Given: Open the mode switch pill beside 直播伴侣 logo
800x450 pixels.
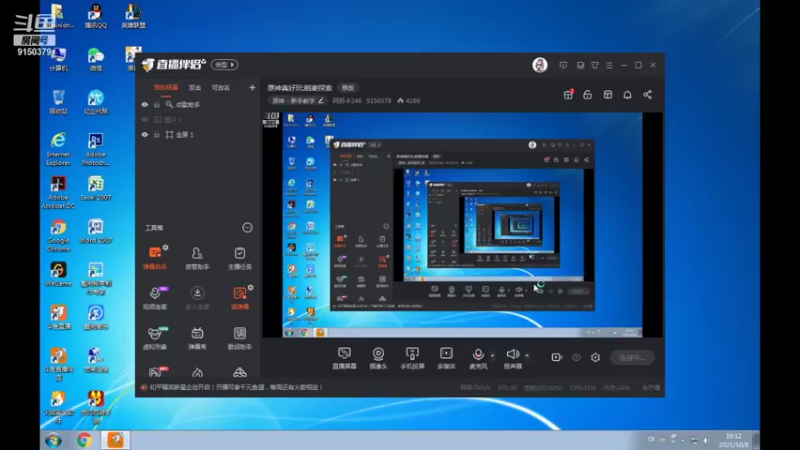Looking at the screenshot, I should [x=224, y=65].
